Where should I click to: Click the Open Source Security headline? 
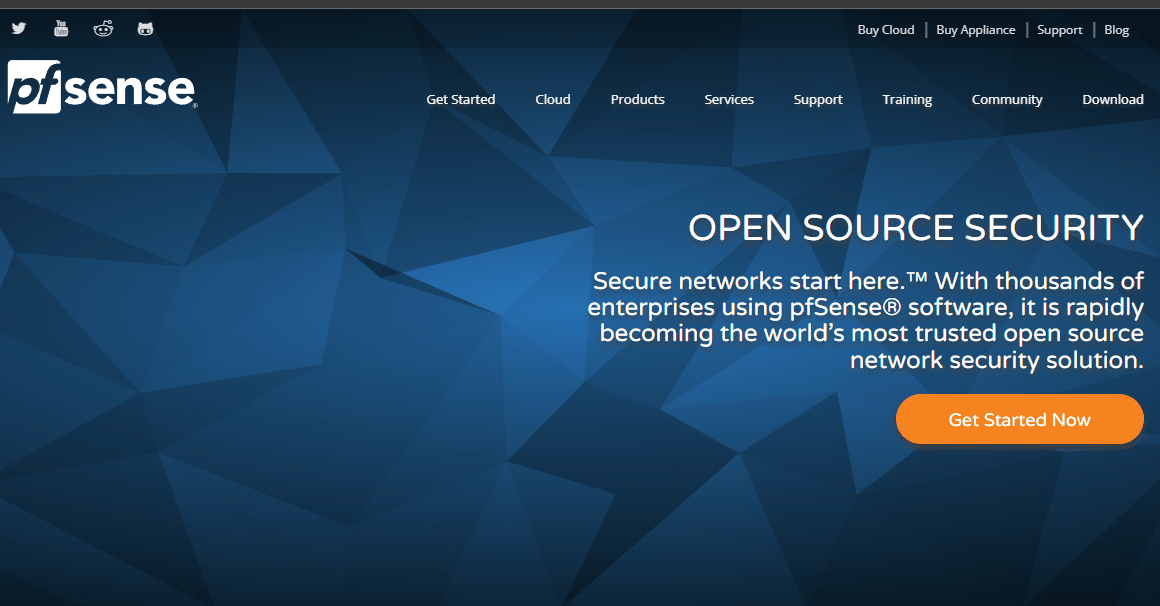pos(915,228)
